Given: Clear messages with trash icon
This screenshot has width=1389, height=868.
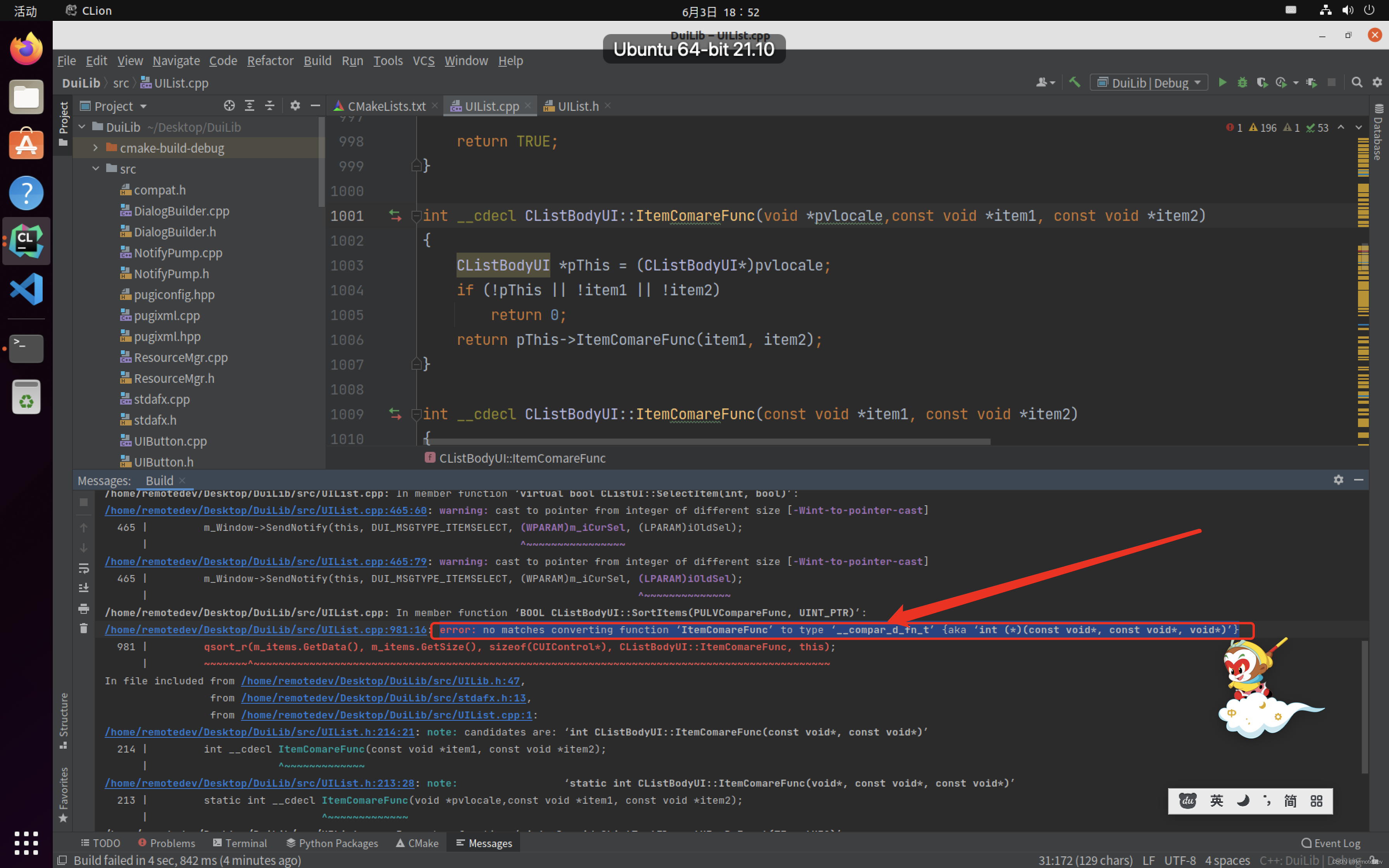Looking at the screenshot, I should (84, 629).
